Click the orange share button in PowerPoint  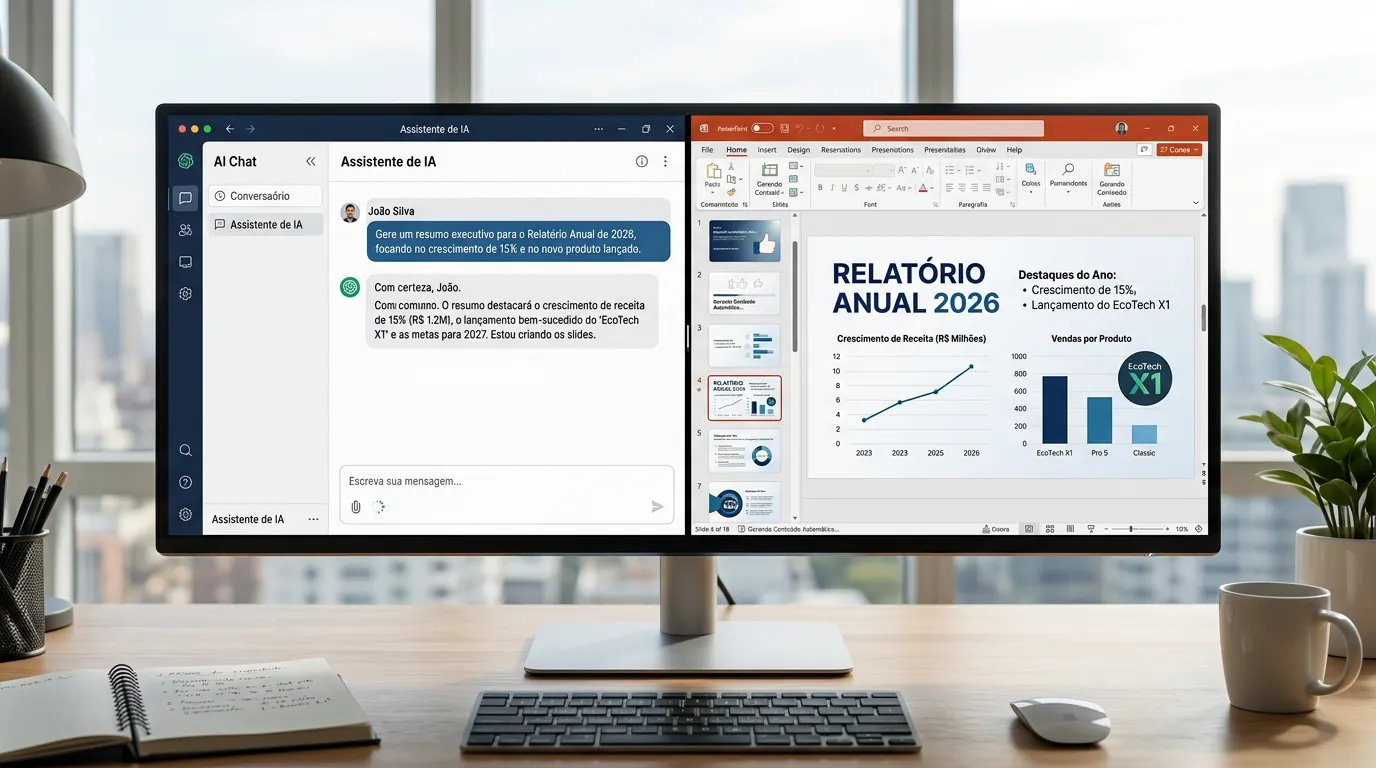click(1179, 150)
